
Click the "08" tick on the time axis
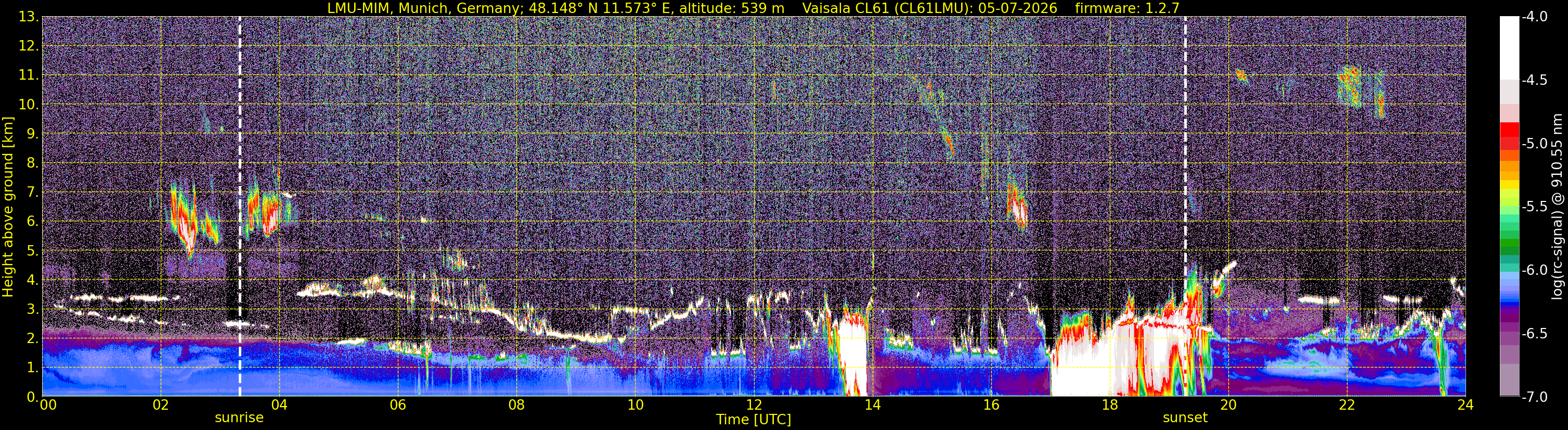pyautogui.click(x=516, y=406)
